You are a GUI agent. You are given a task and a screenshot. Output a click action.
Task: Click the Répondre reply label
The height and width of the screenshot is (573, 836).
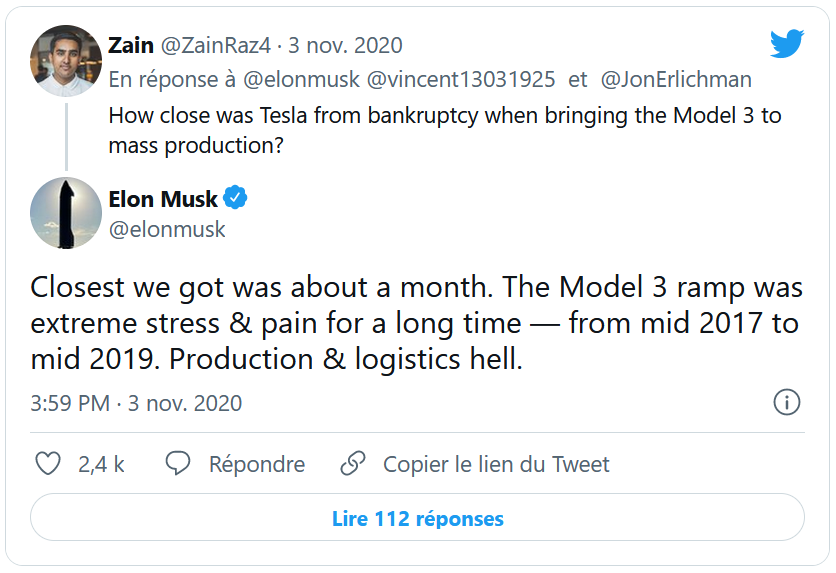tap(256, 464)
